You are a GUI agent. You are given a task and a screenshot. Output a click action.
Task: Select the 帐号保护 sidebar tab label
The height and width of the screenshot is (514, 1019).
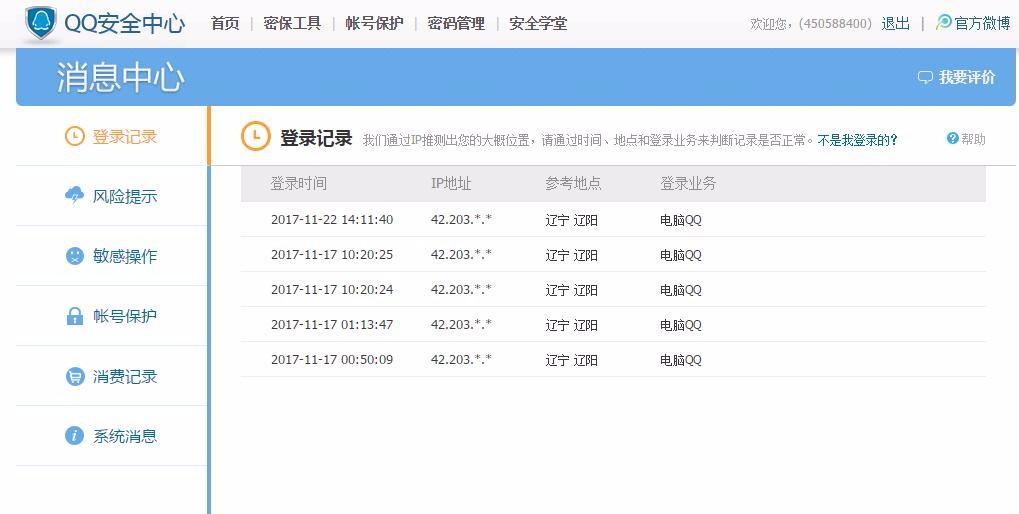125,316
